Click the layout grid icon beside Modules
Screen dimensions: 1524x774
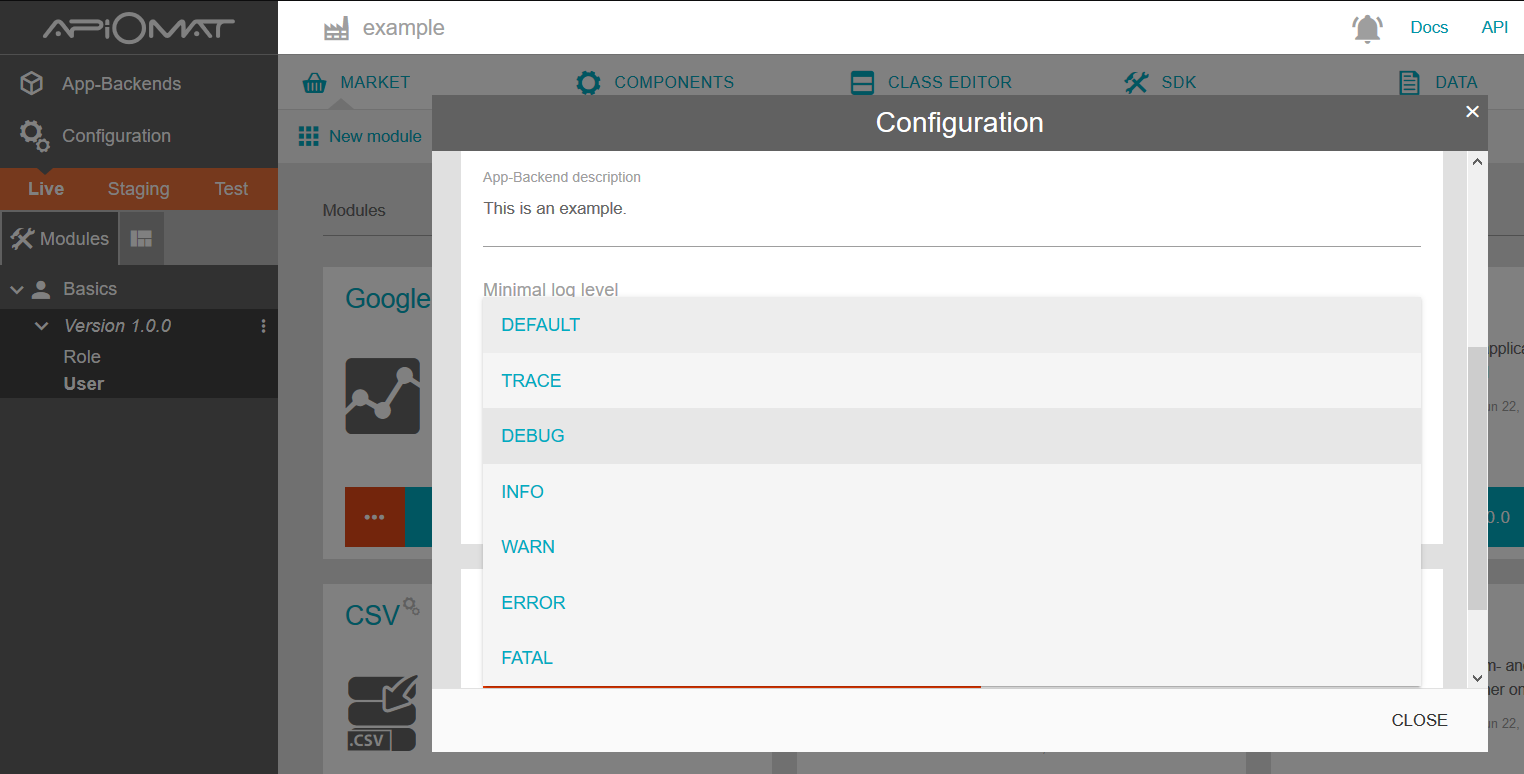[141, 238]
